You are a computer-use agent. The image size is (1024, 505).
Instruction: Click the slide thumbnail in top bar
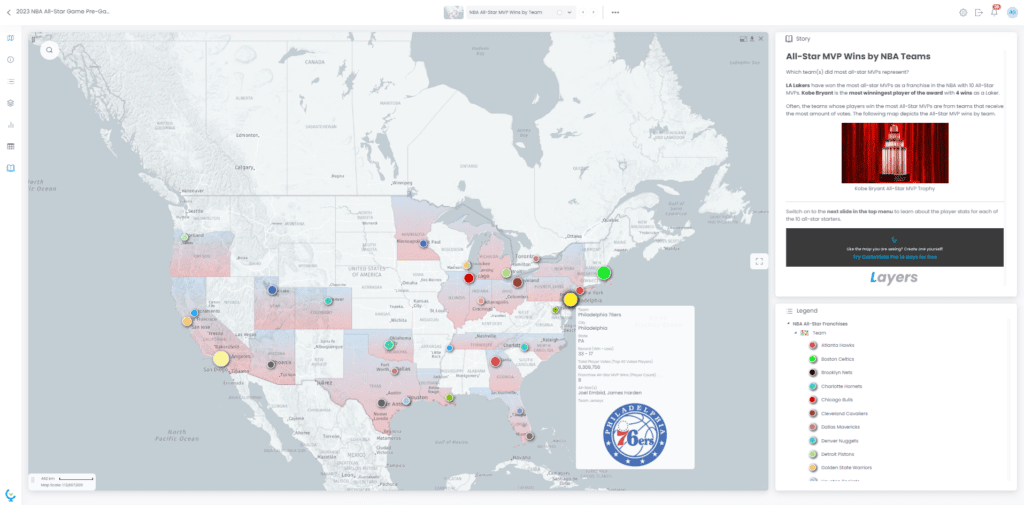(453, 12)
